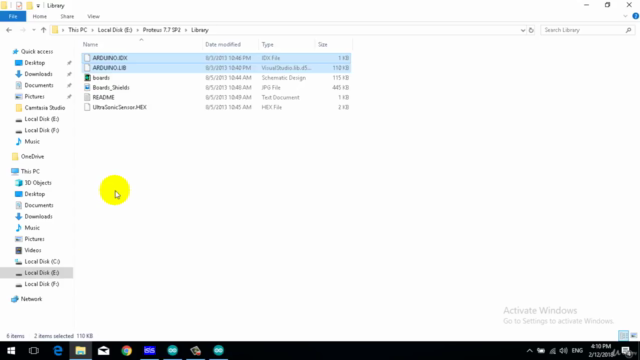Open OneDrive in navigation pane
Screen dimensions: 640x360
(x=32, y=156)
